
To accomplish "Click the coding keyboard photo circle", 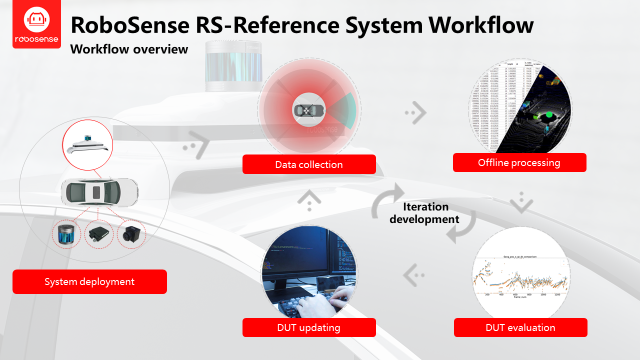I will 309,272.
